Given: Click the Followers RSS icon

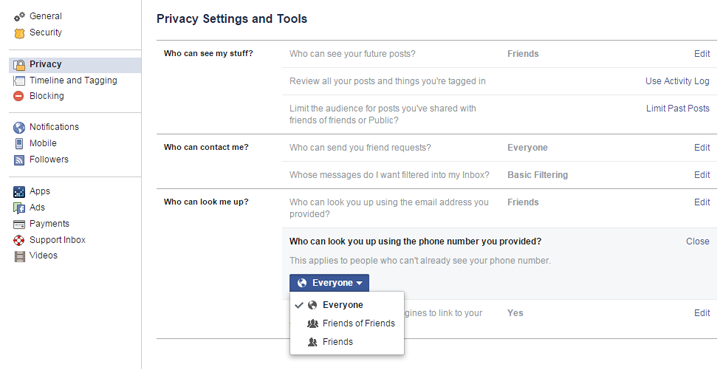Looking at the screenshot, I should pos(19,160).
